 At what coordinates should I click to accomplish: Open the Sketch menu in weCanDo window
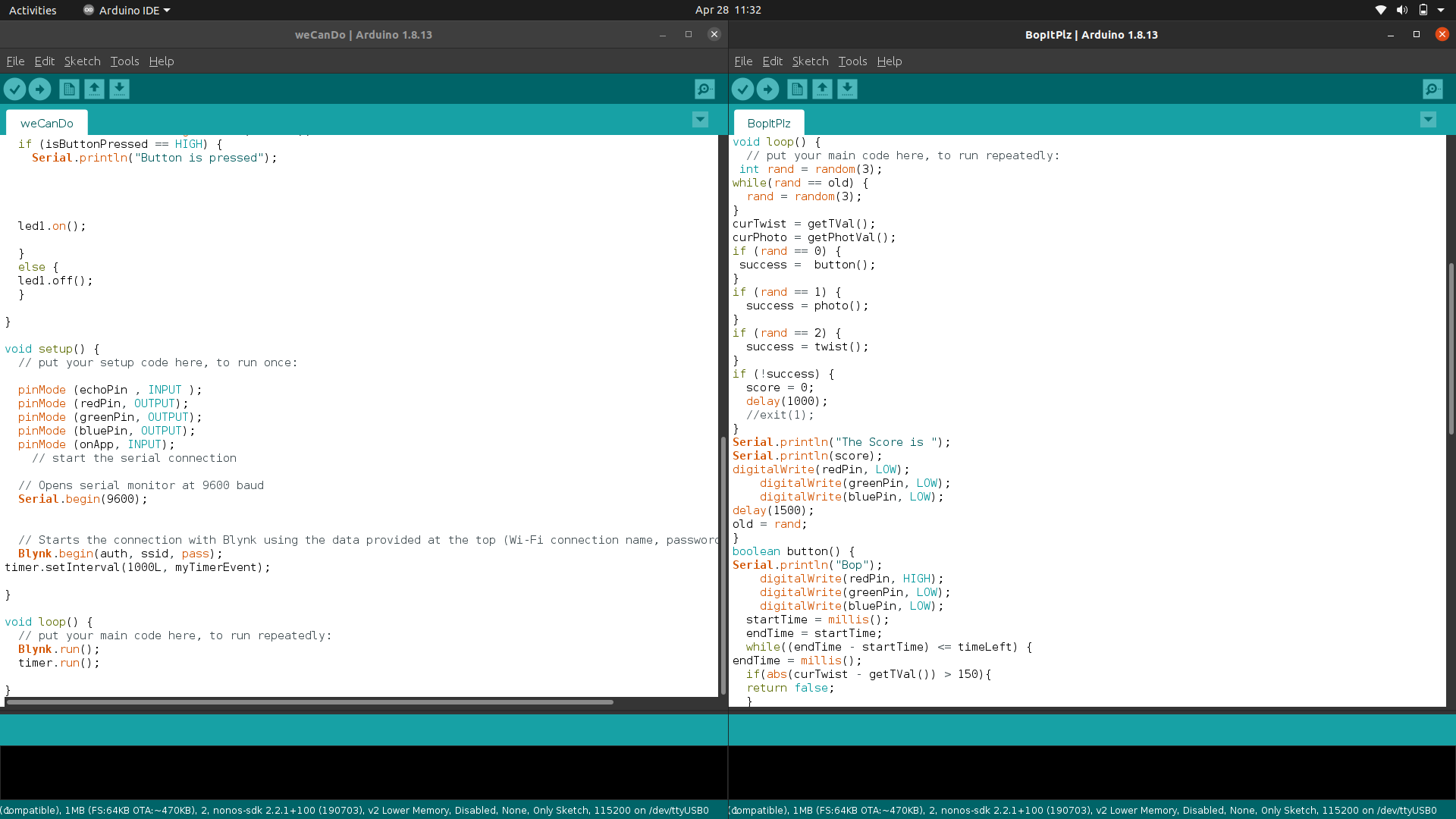tap(82, 61)
